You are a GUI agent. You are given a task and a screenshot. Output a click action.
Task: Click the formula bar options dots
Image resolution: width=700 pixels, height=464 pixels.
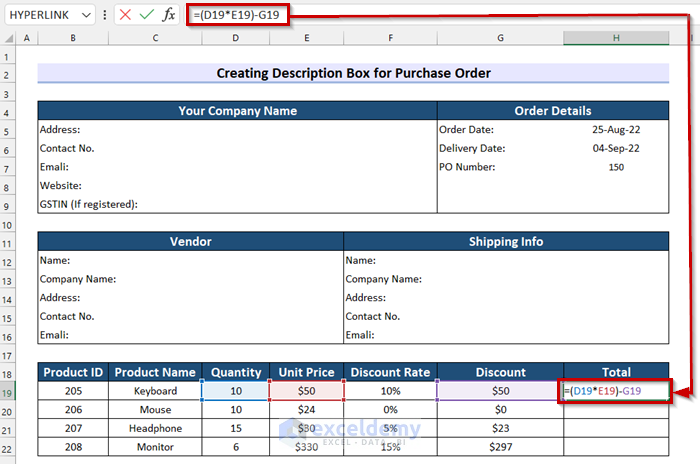click(104, 15)
